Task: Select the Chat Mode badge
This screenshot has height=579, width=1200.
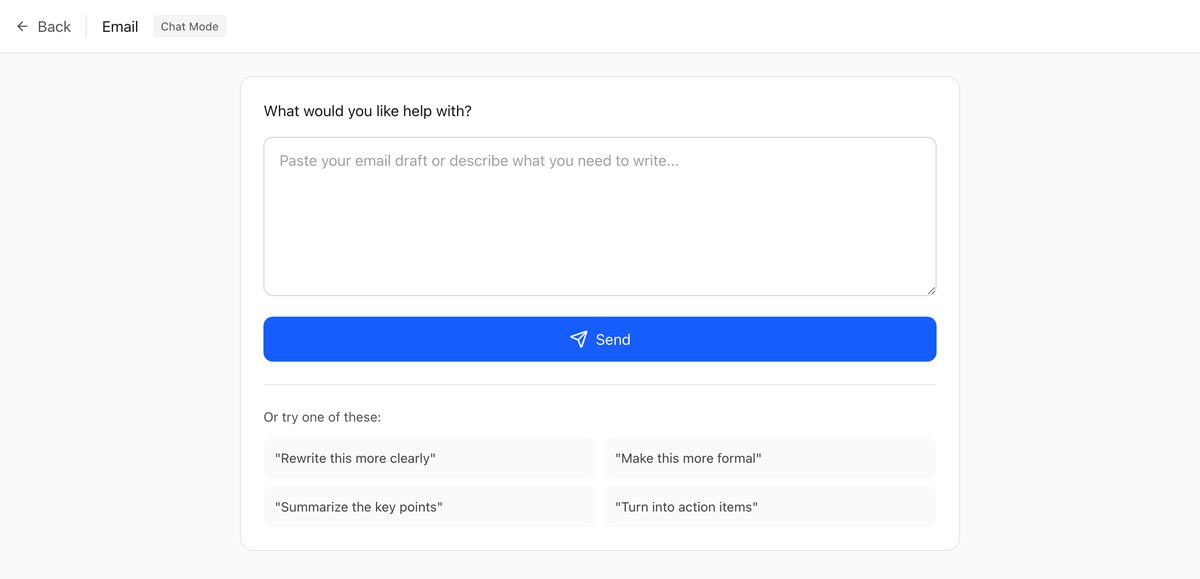Action: pos(190,27)
